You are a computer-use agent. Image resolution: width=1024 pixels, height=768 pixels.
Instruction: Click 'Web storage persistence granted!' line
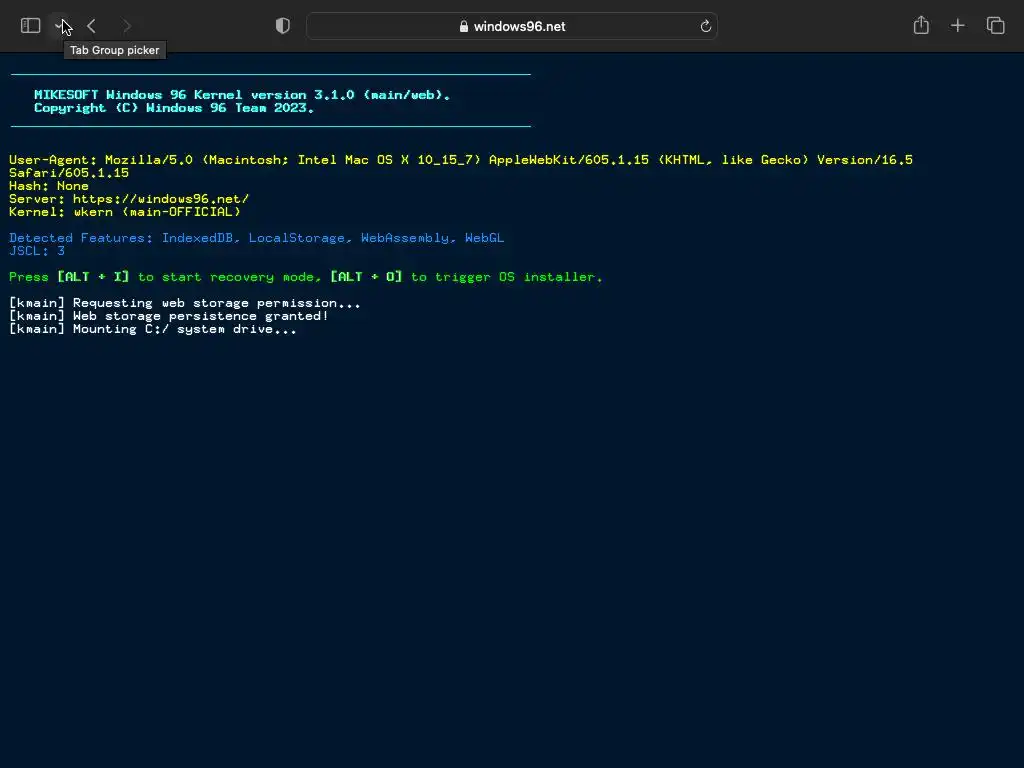click(168, 316)
